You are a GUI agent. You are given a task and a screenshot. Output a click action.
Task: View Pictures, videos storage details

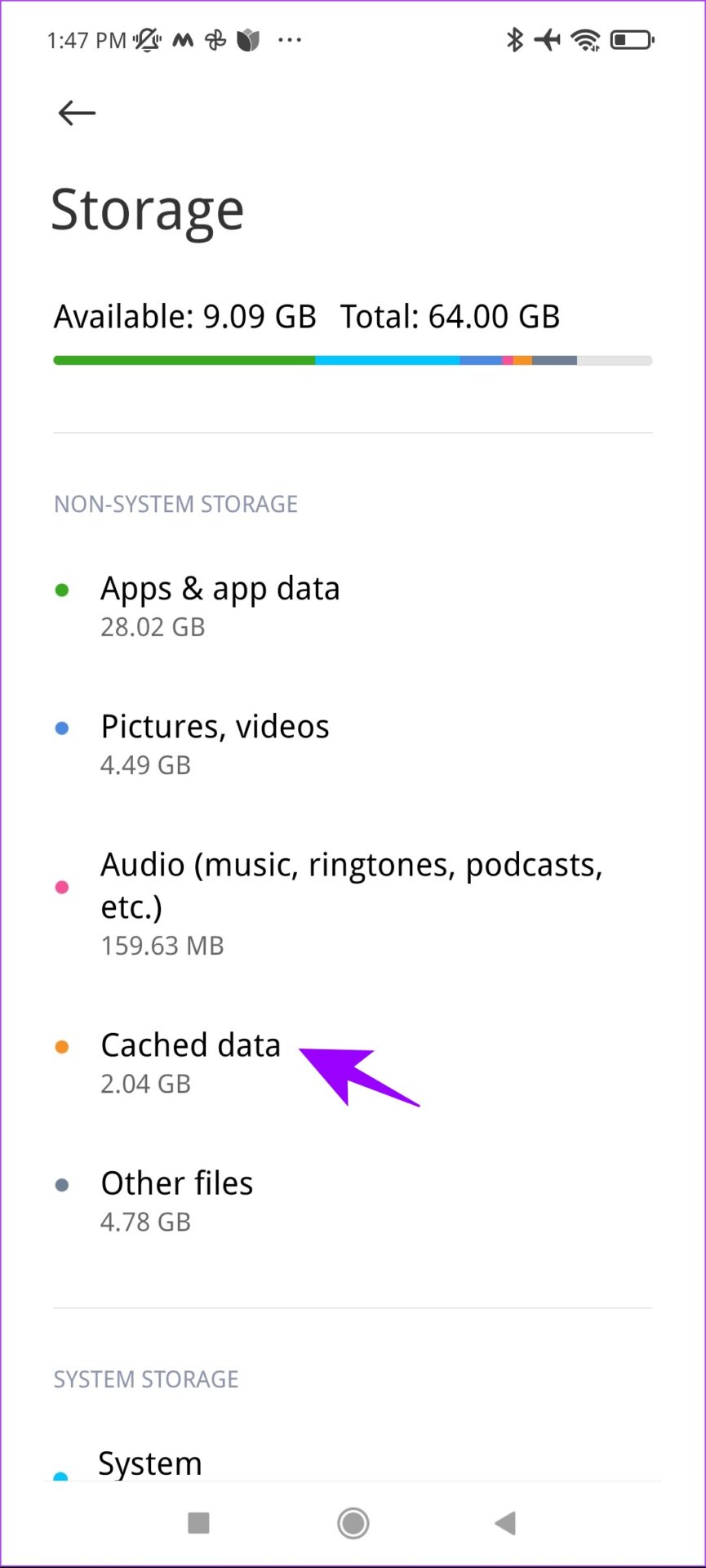click(x=215, y=743)
